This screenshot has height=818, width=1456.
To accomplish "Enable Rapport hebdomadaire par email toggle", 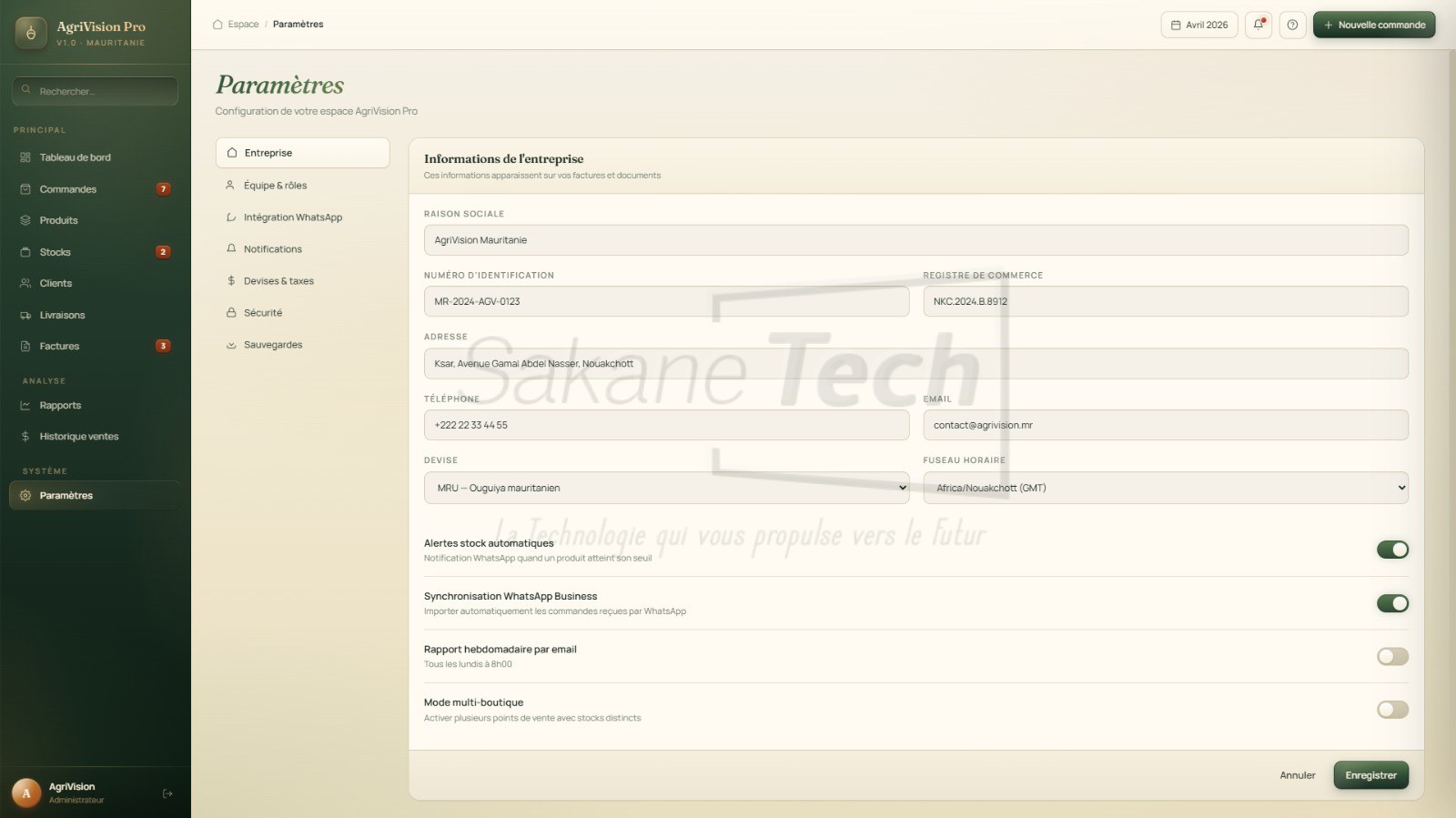I will pyautogui.click(x=1392, y=656).
